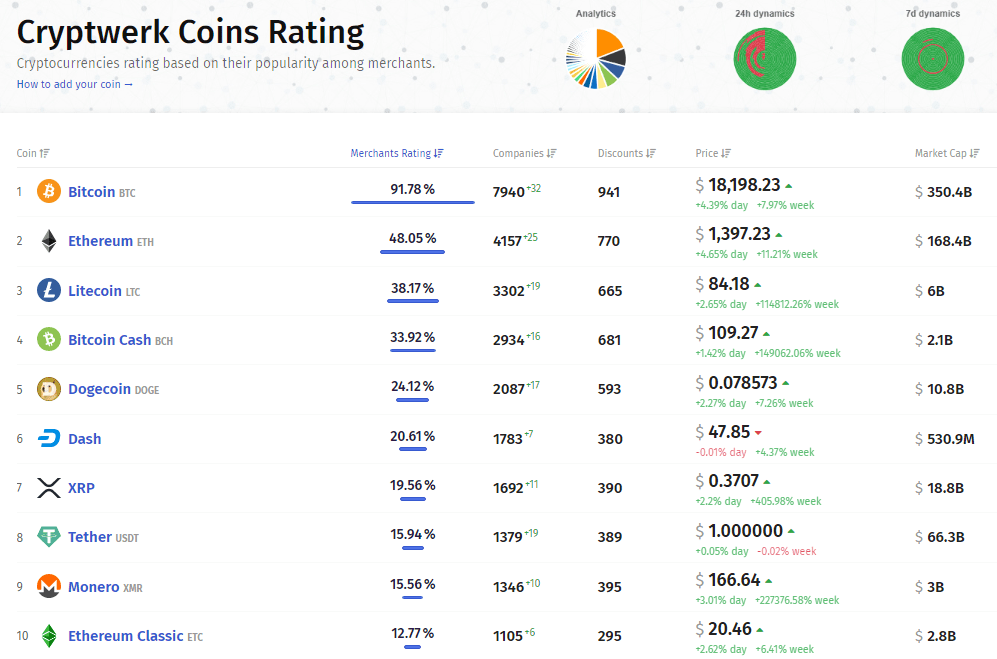Select the Dash logo icon
The width and height of the screenshot is (997, 659).
pos(48,438)
